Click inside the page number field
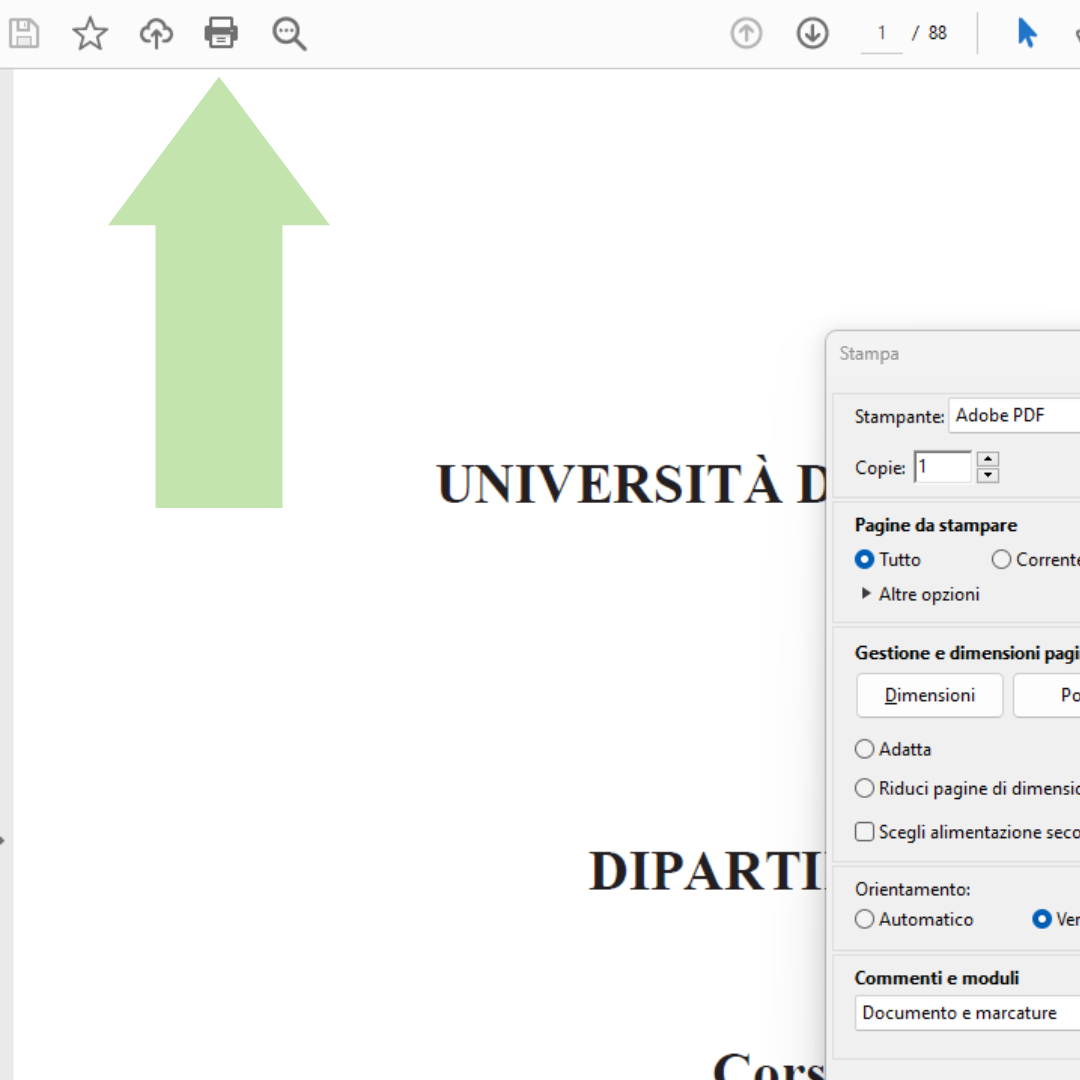 [879, 33]
